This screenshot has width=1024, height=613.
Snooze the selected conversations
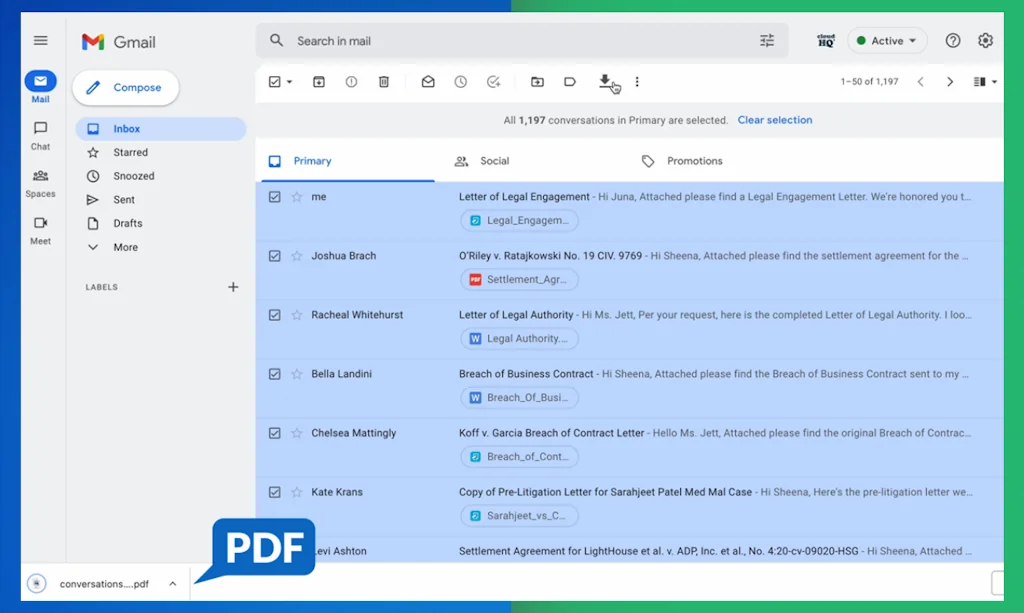460,82
